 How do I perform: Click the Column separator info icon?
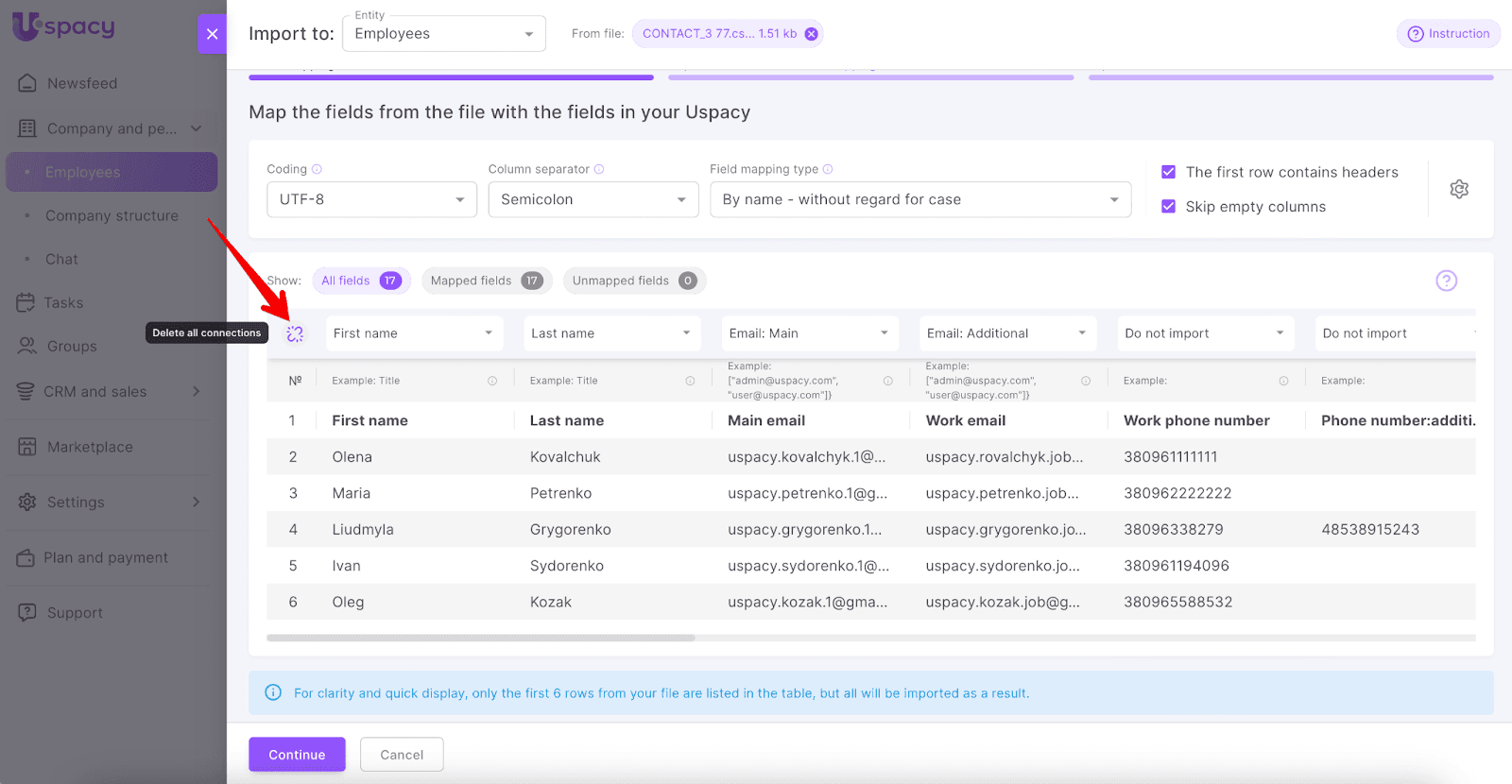click(x=599, y=169)
